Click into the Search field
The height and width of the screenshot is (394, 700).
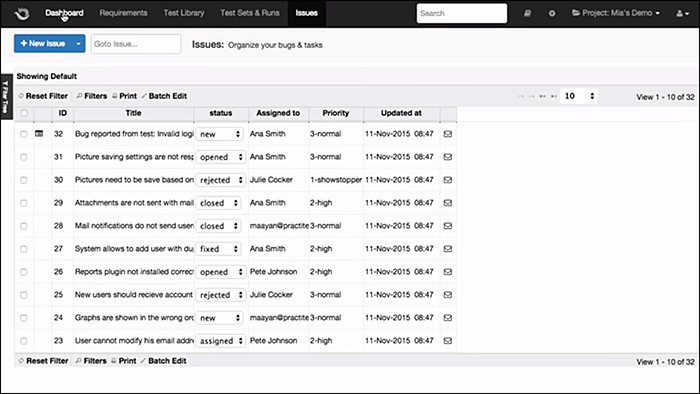[462, 13]
